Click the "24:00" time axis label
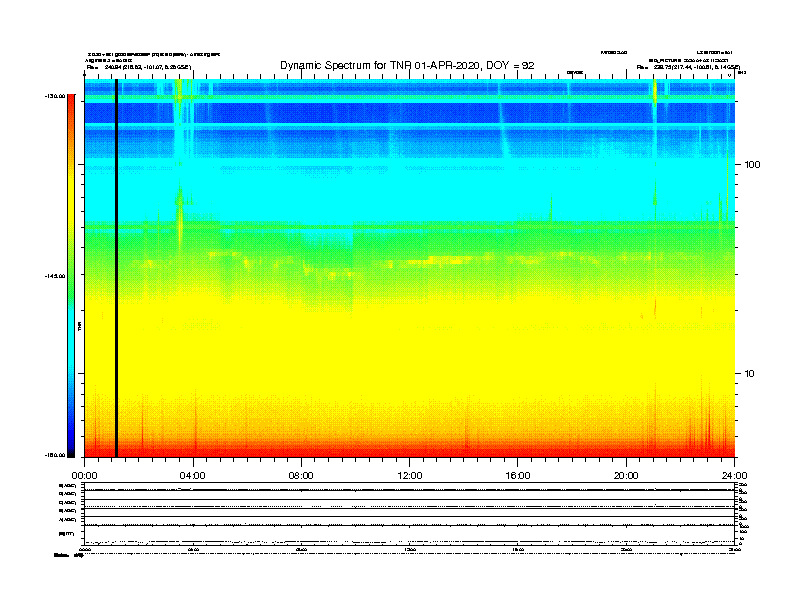The height and width of the screenshot is (612, 792). pyautogui.click(x=734, y=476)
